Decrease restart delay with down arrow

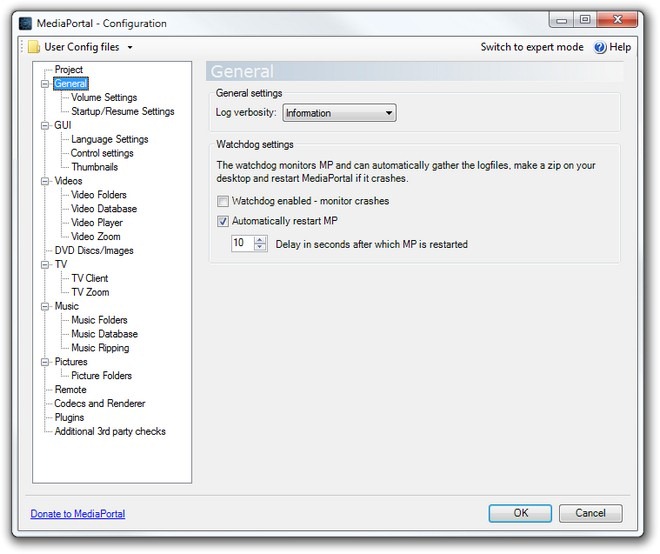coord(260,247)
